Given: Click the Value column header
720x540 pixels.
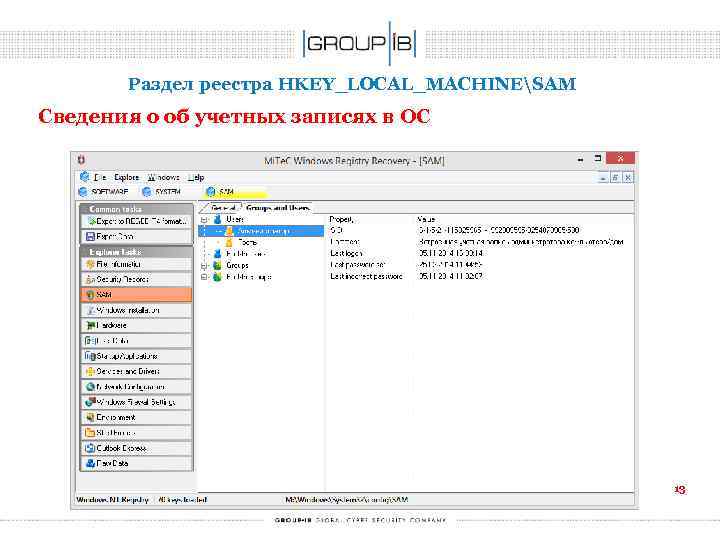Looking at the screenshot, I should coord(426,219).
